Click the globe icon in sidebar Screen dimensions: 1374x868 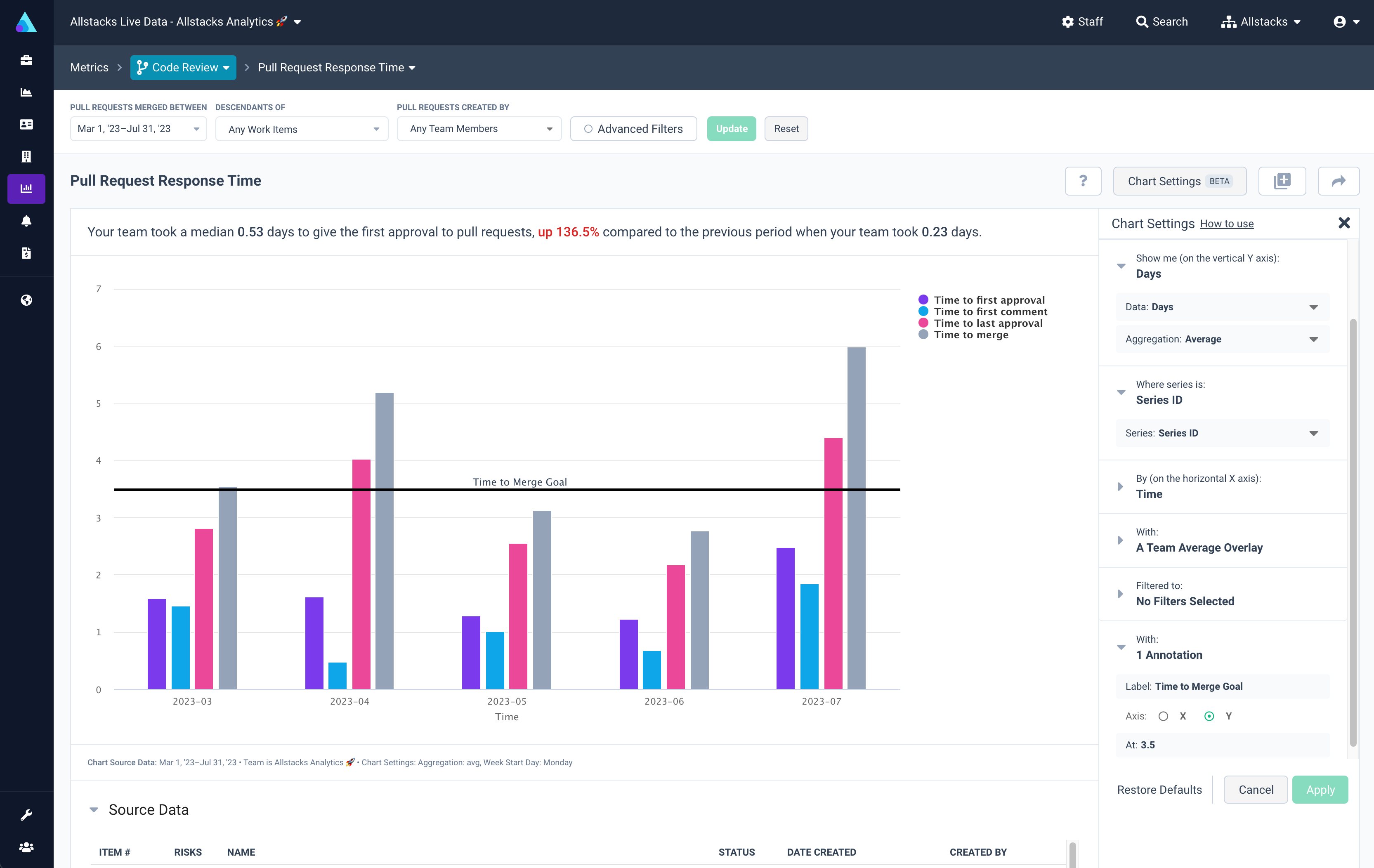26,300
